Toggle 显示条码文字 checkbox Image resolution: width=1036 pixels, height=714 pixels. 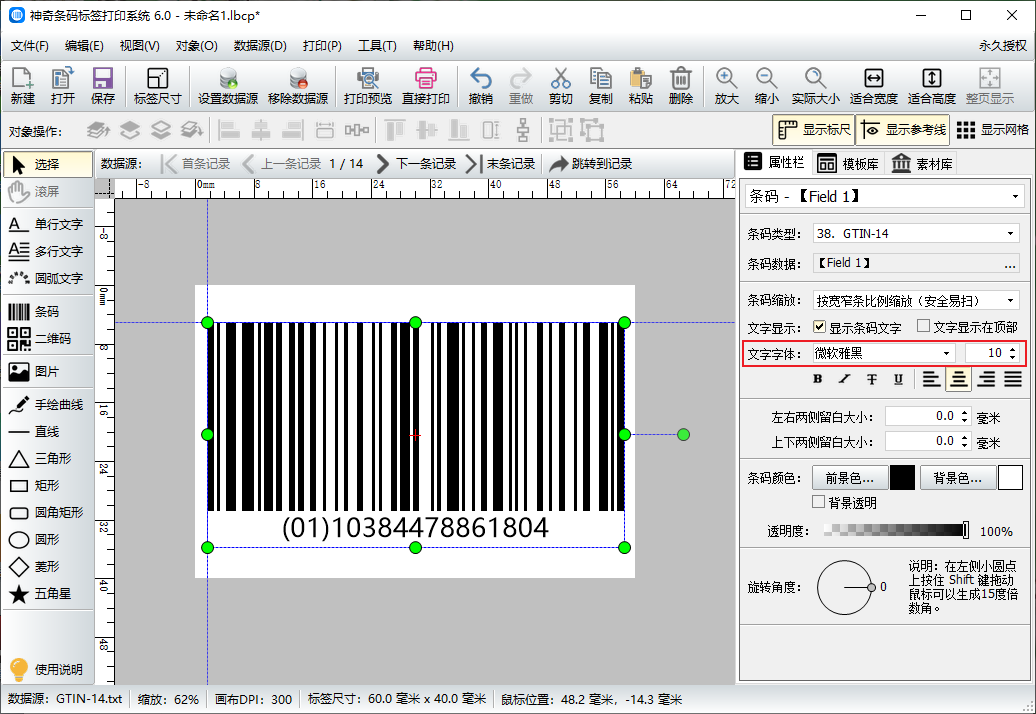point(819,327)
